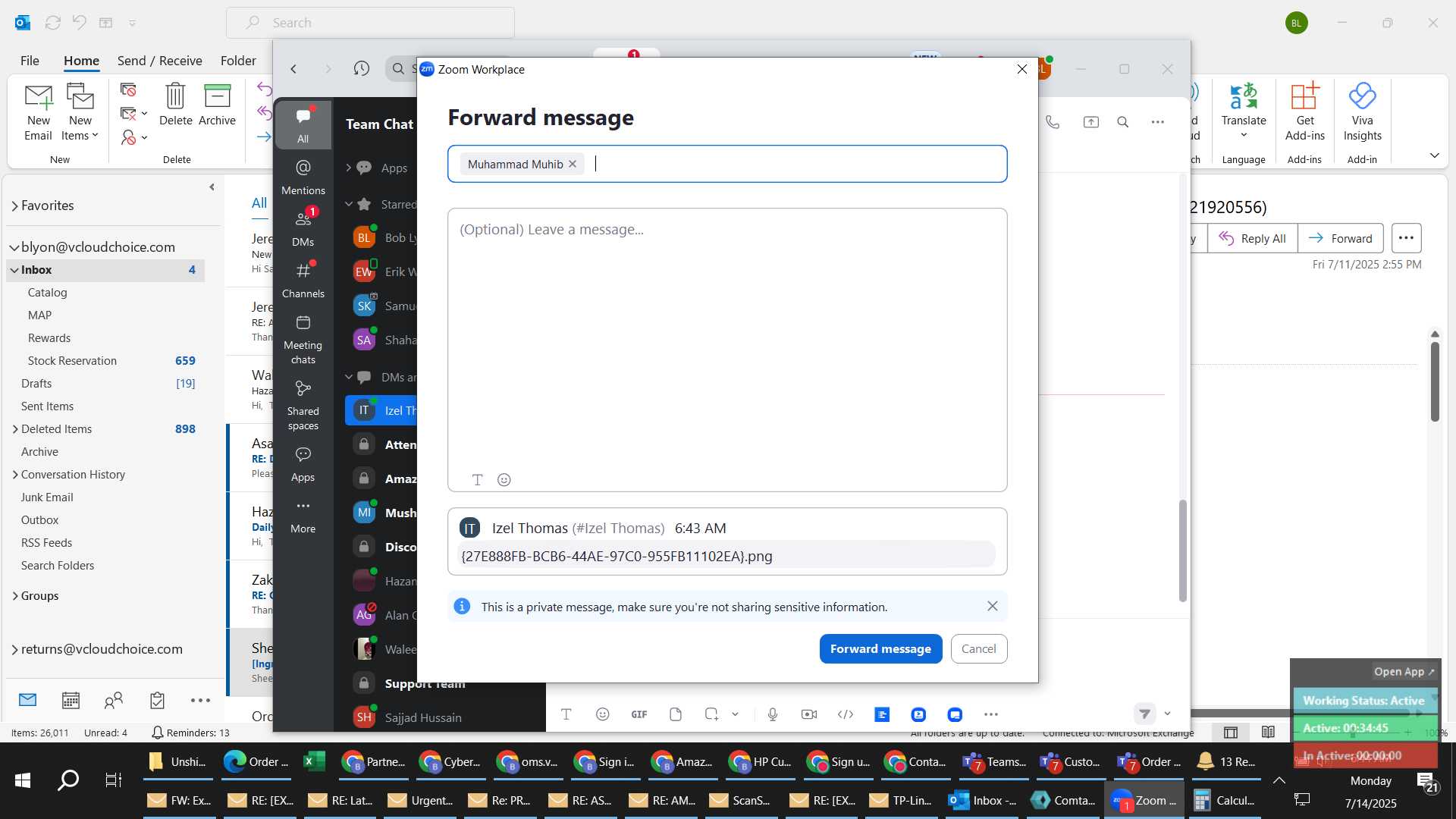The width and height of the screenshot is (1456, 819).
Task: Switch to the Folder ribbon tab
Action: point(238,61)
